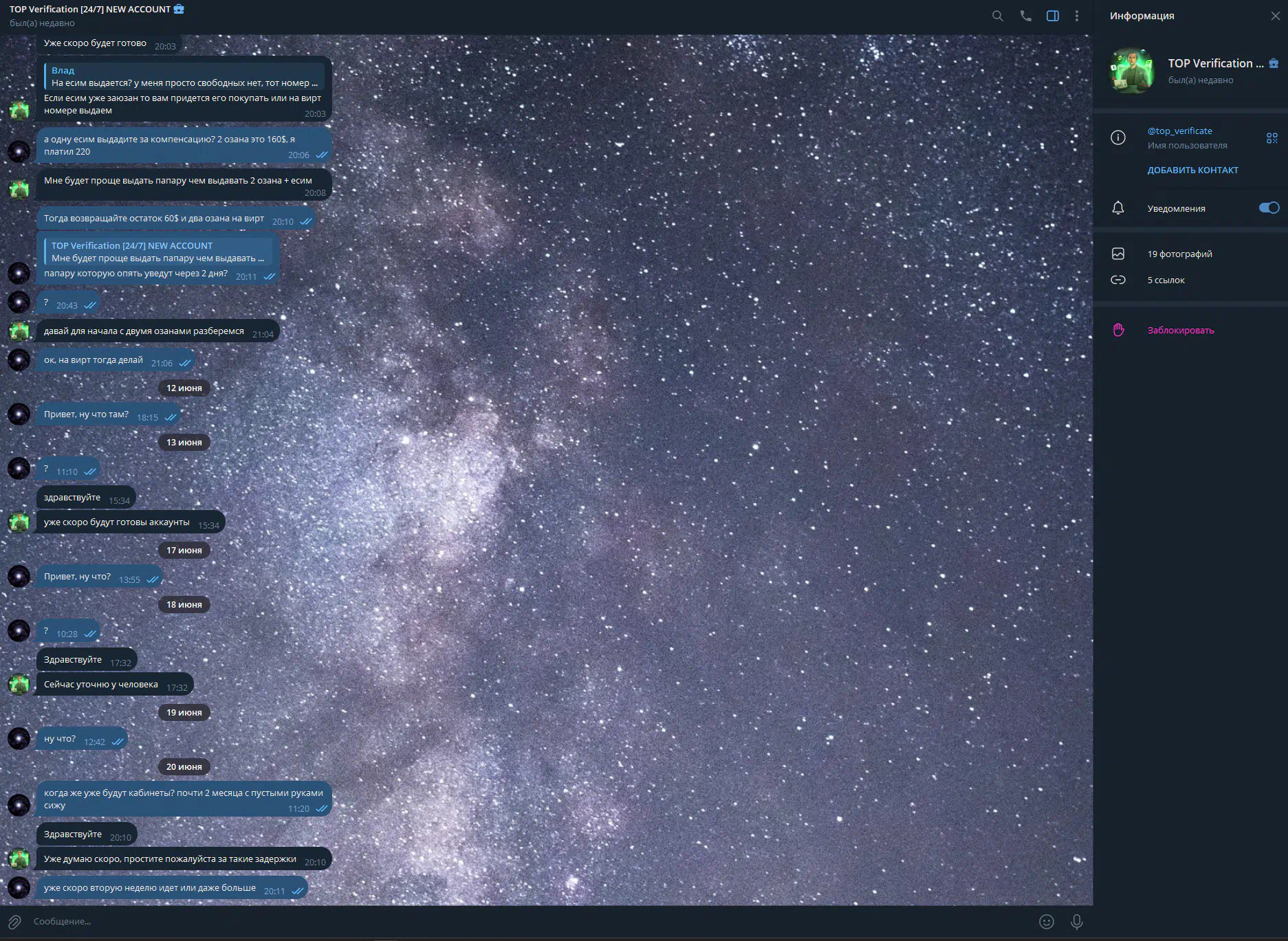Viewport: 1288px width, 941px height.
Task: Select message 'ну что?' at 12:42
Action: pos(82,739)
